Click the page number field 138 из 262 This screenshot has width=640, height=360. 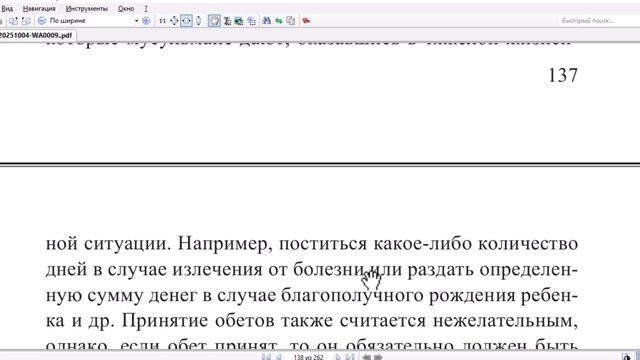click(x=308, y=357)
